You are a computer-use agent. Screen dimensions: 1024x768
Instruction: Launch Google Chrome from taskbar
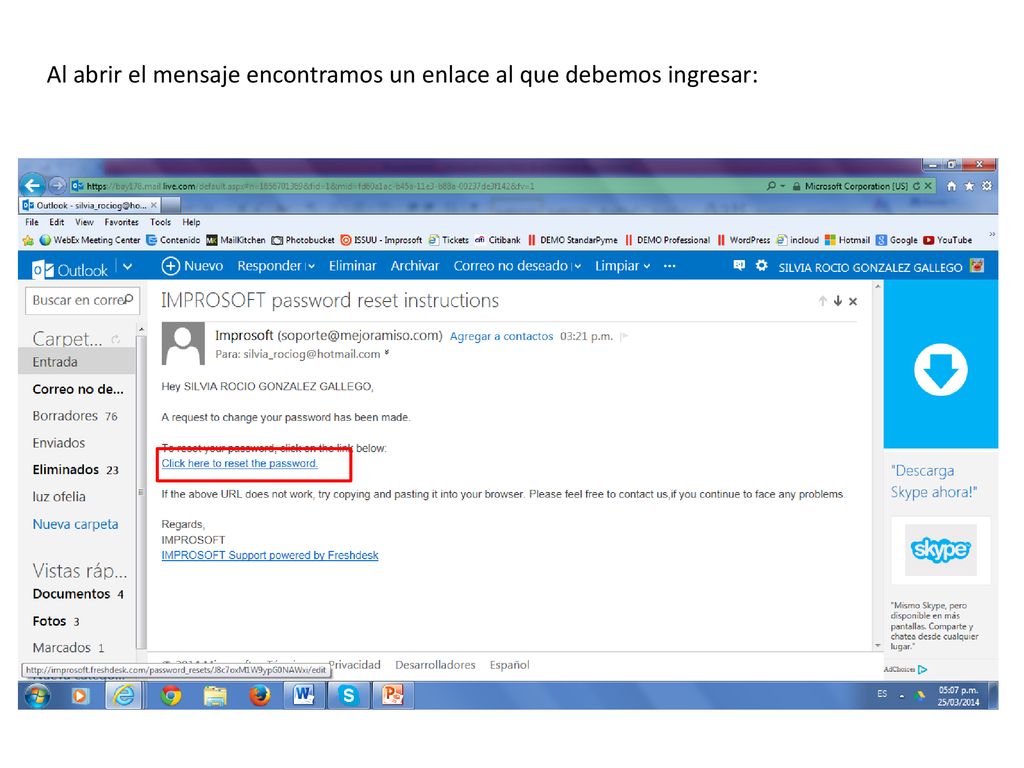tap(170, 696)
